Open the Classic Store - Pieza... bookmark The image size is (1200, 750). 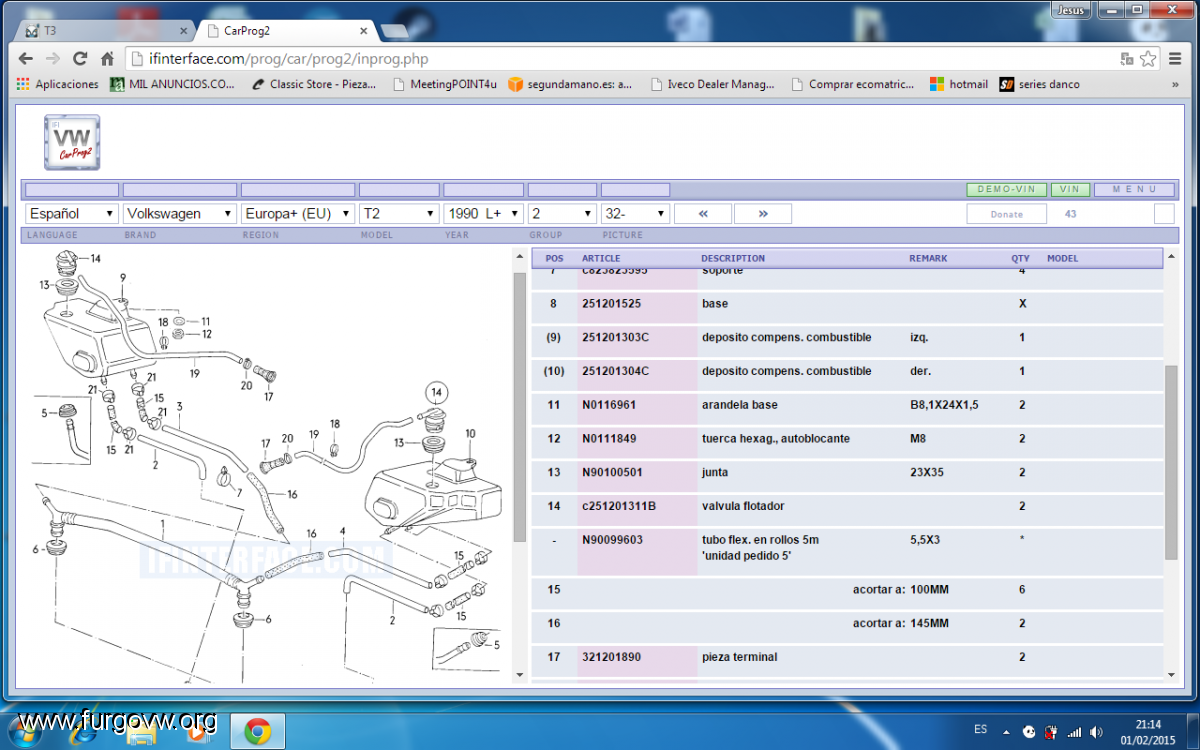point(314,85)
